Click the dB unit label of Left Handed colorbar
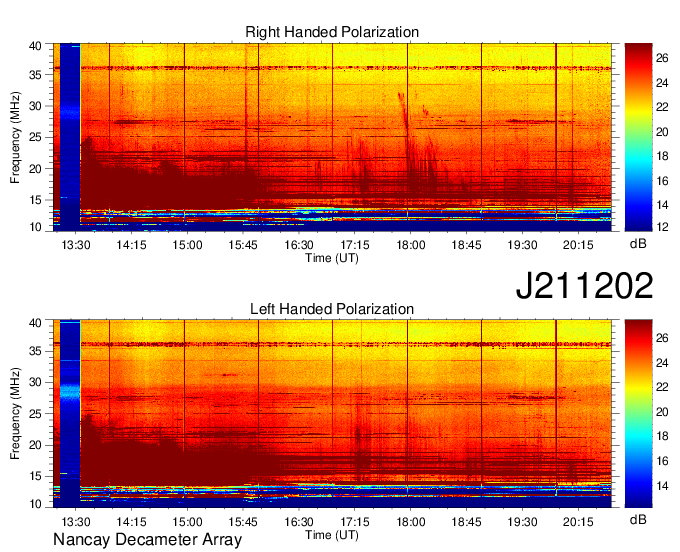The width and height of the screenshot is (680, 552). coord(638,519)
